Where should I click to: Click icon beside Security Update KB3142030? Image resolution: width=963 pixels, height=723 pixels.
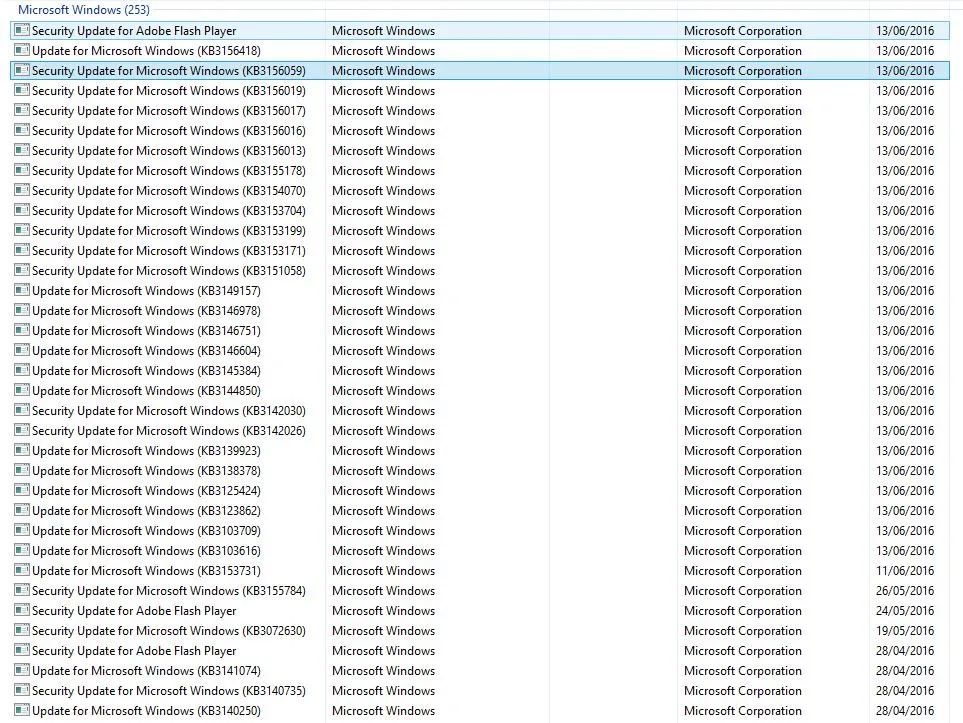[21, 410]
